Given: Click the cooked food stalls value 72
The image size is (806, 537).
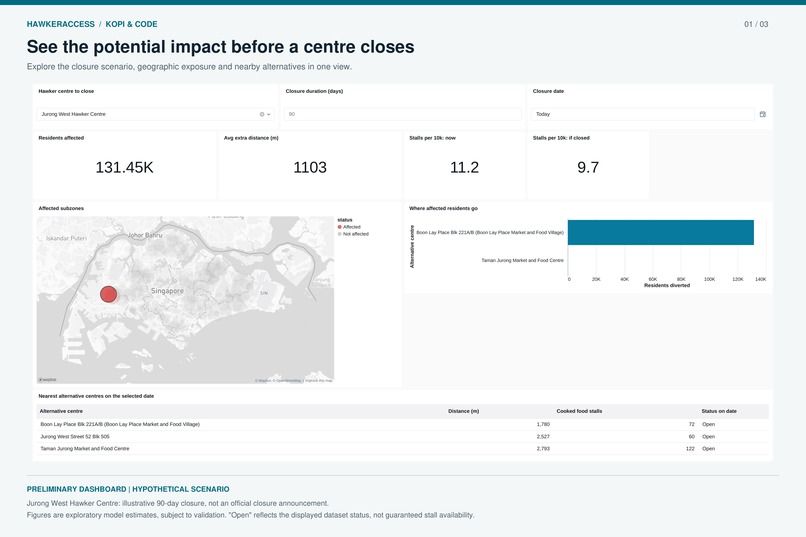Looking at the screenshot, I should (x=691, y=424).
